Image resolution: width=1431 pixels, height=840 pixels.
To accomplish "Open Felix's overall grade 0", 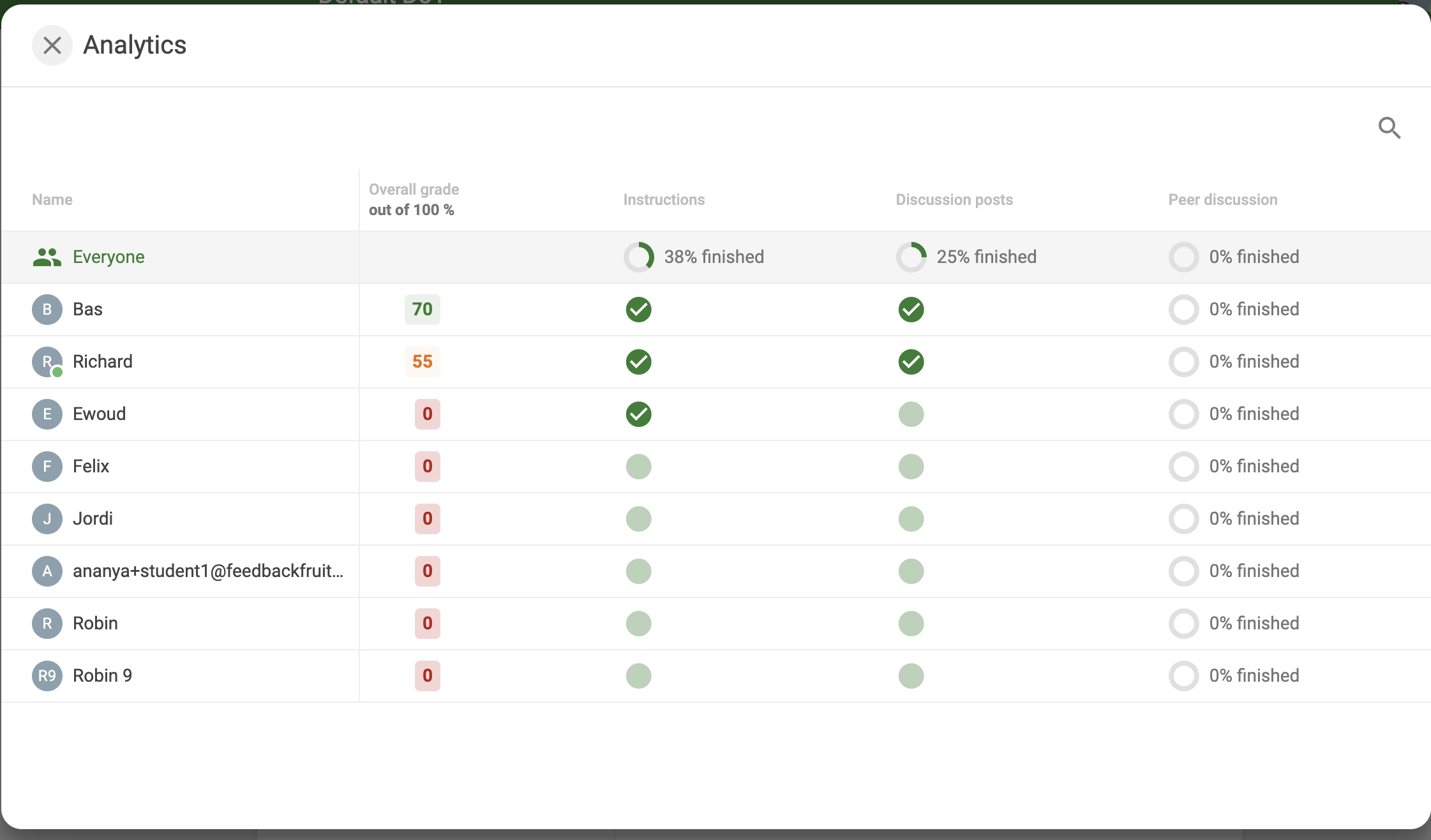I will pyautogui.click(x=428, y=467).
